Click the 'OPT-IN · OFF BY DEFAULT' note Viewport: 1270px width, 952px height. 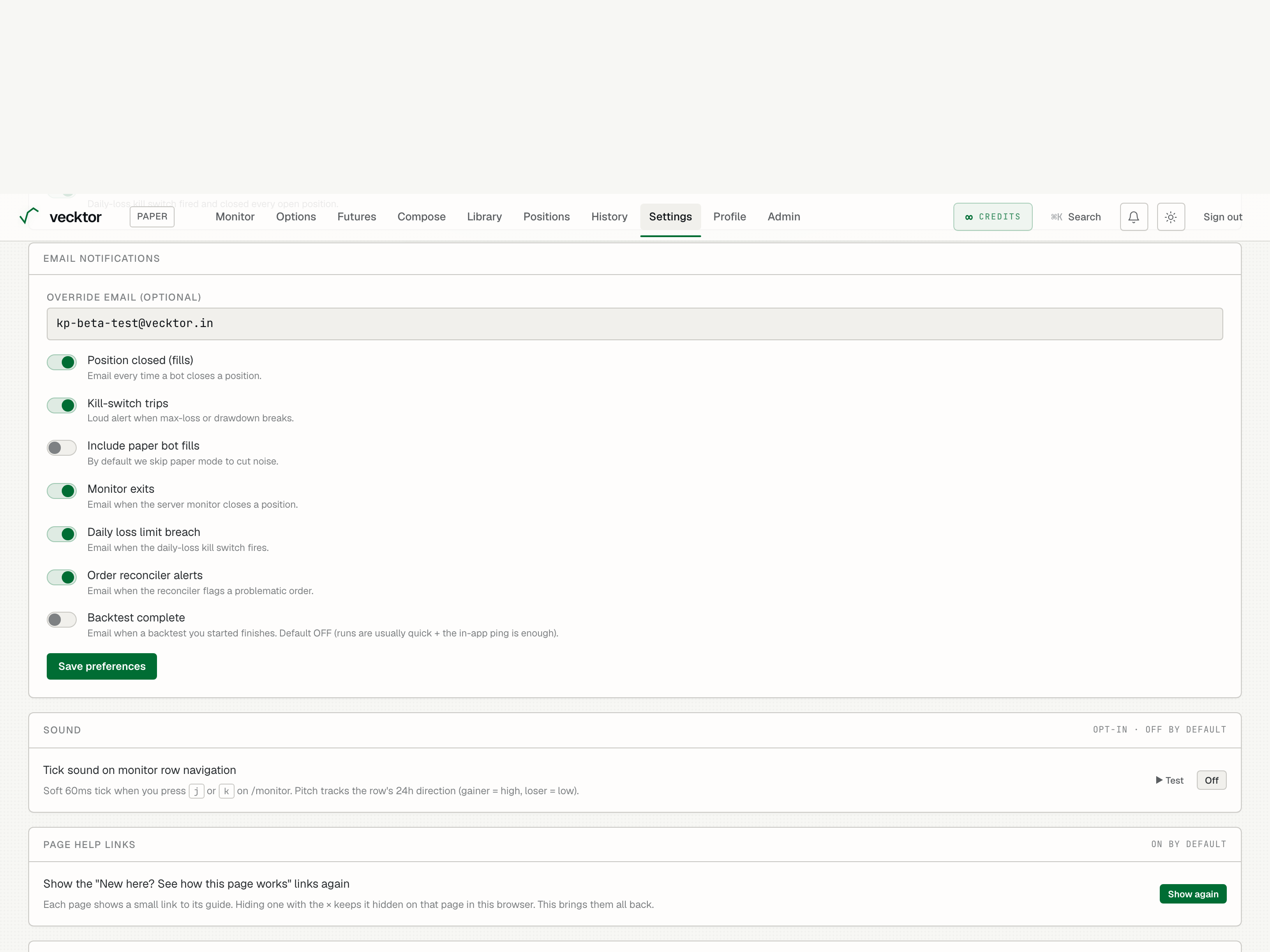1159,730
